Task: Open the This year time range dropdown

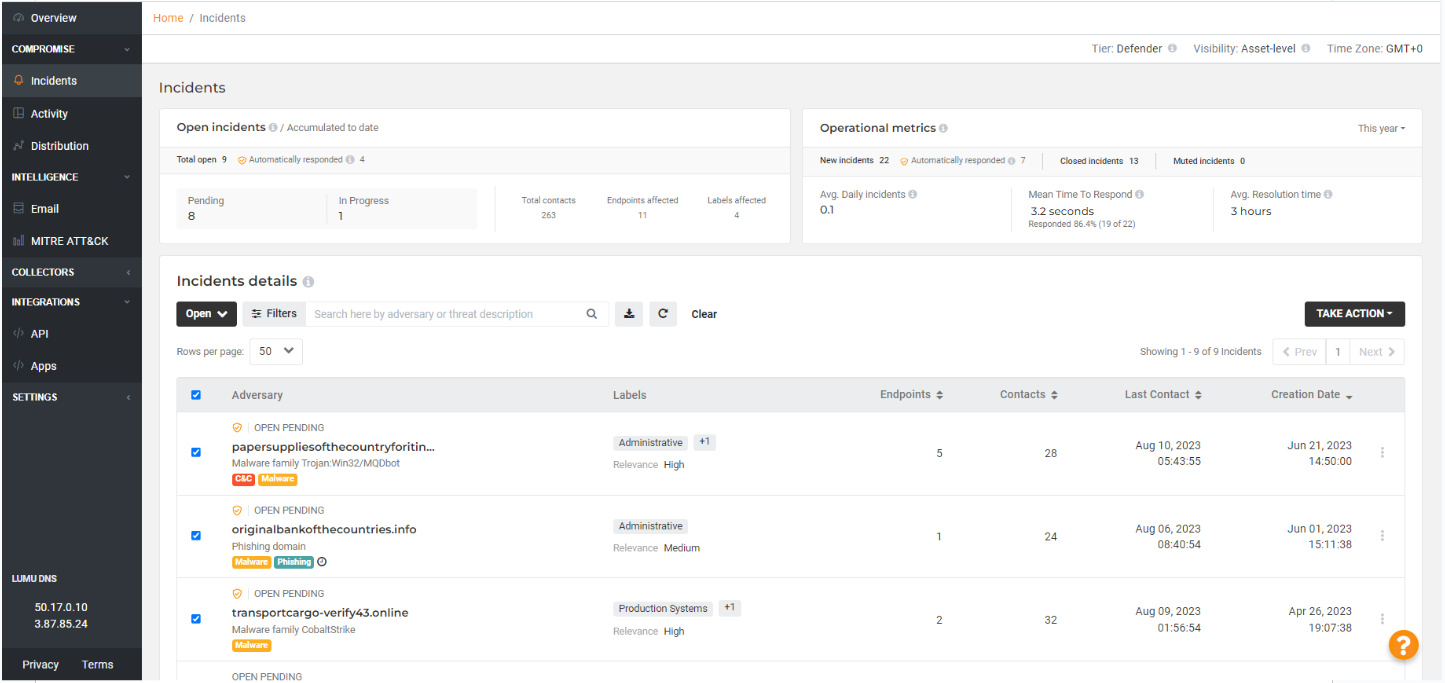Action: click(1381, 128)
